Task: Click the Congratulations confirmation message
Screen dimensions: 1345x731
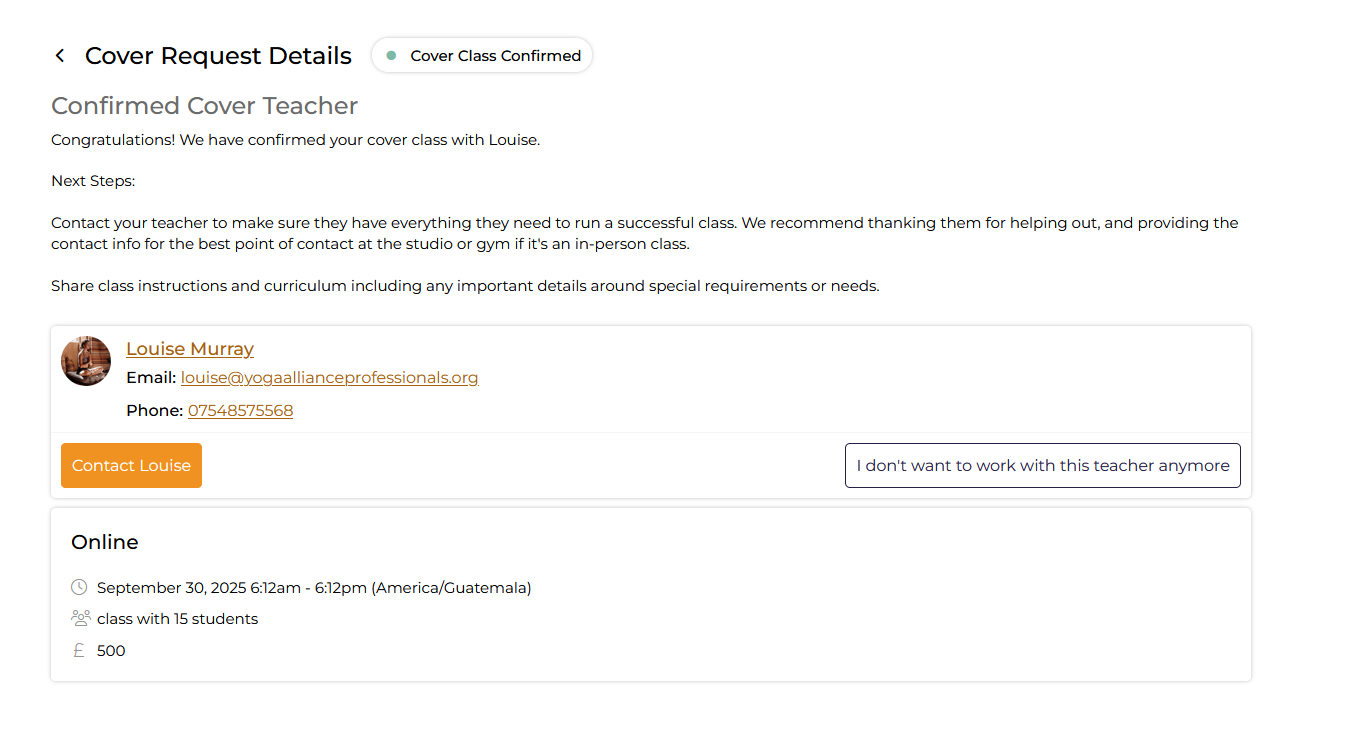Action: tap(295, 139)
